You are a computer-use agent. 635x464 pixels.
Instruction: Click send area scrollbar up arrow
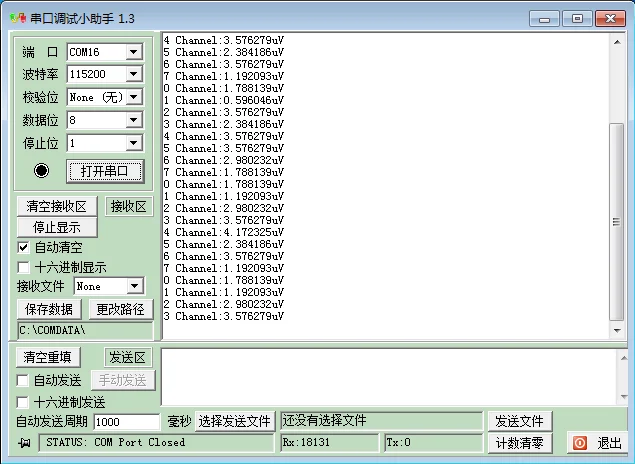624,358
